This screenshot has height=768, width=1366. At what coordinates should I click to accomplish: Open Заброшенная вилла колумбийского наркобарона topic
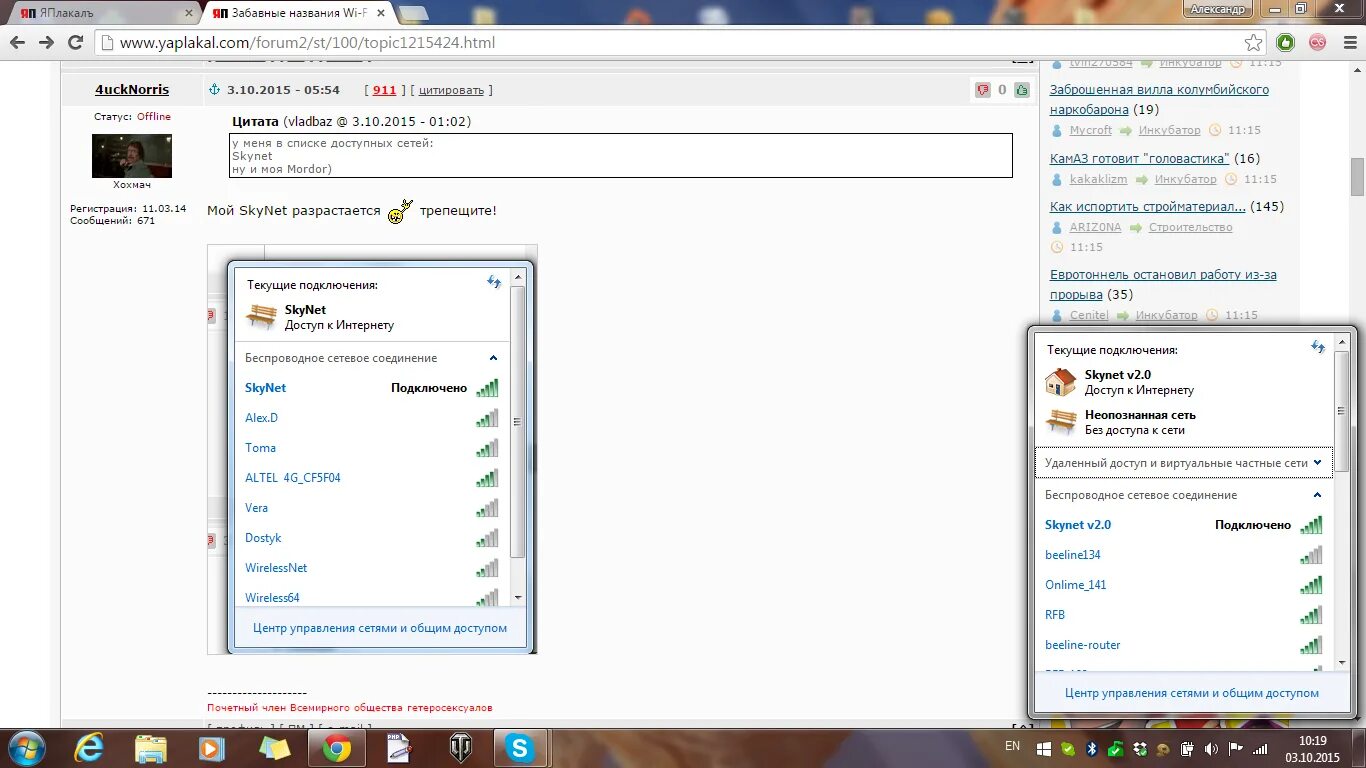pyautogui.click(x=1159, y=99)
